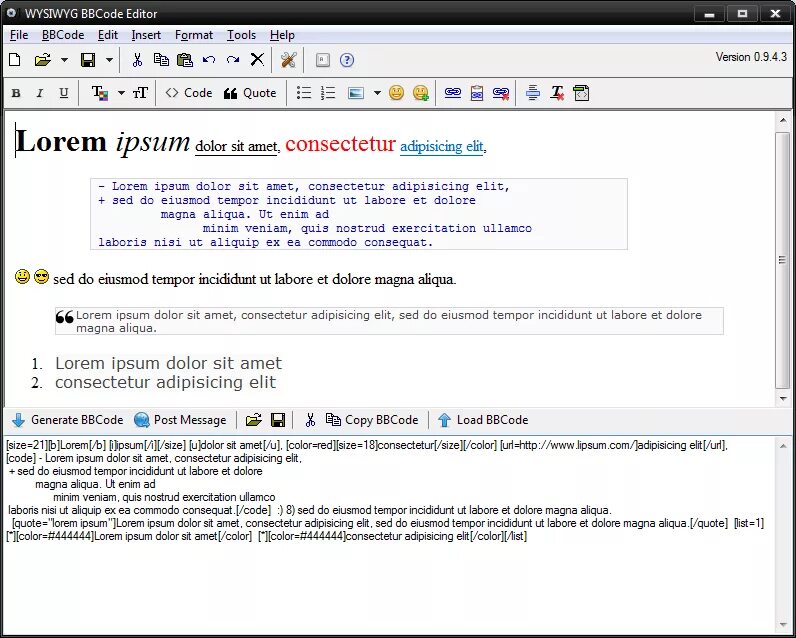Click the code block in the WYSIWYG editor
This screenshot has height=638, width=796.
tap(359, 214)
